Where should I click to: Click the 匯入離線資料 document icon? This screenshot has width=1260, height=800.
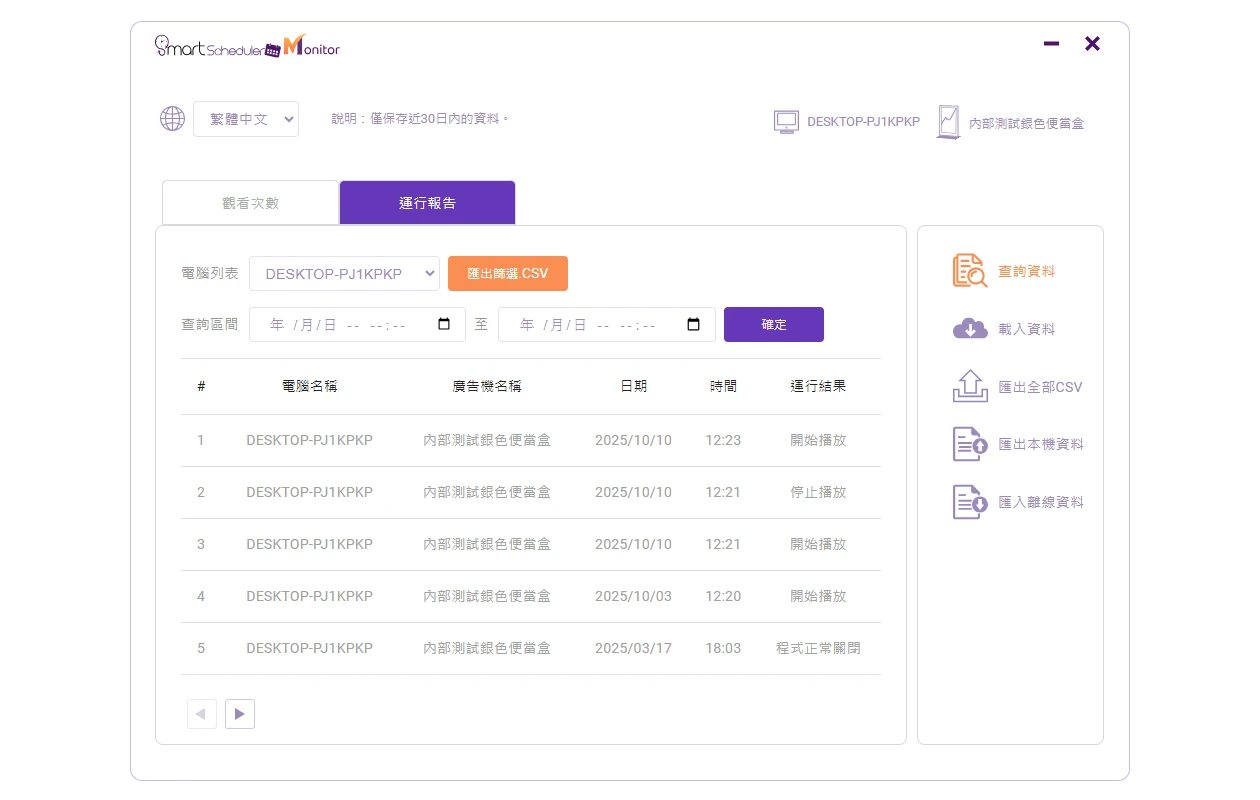pyautogui.click(x=969, y=502)
